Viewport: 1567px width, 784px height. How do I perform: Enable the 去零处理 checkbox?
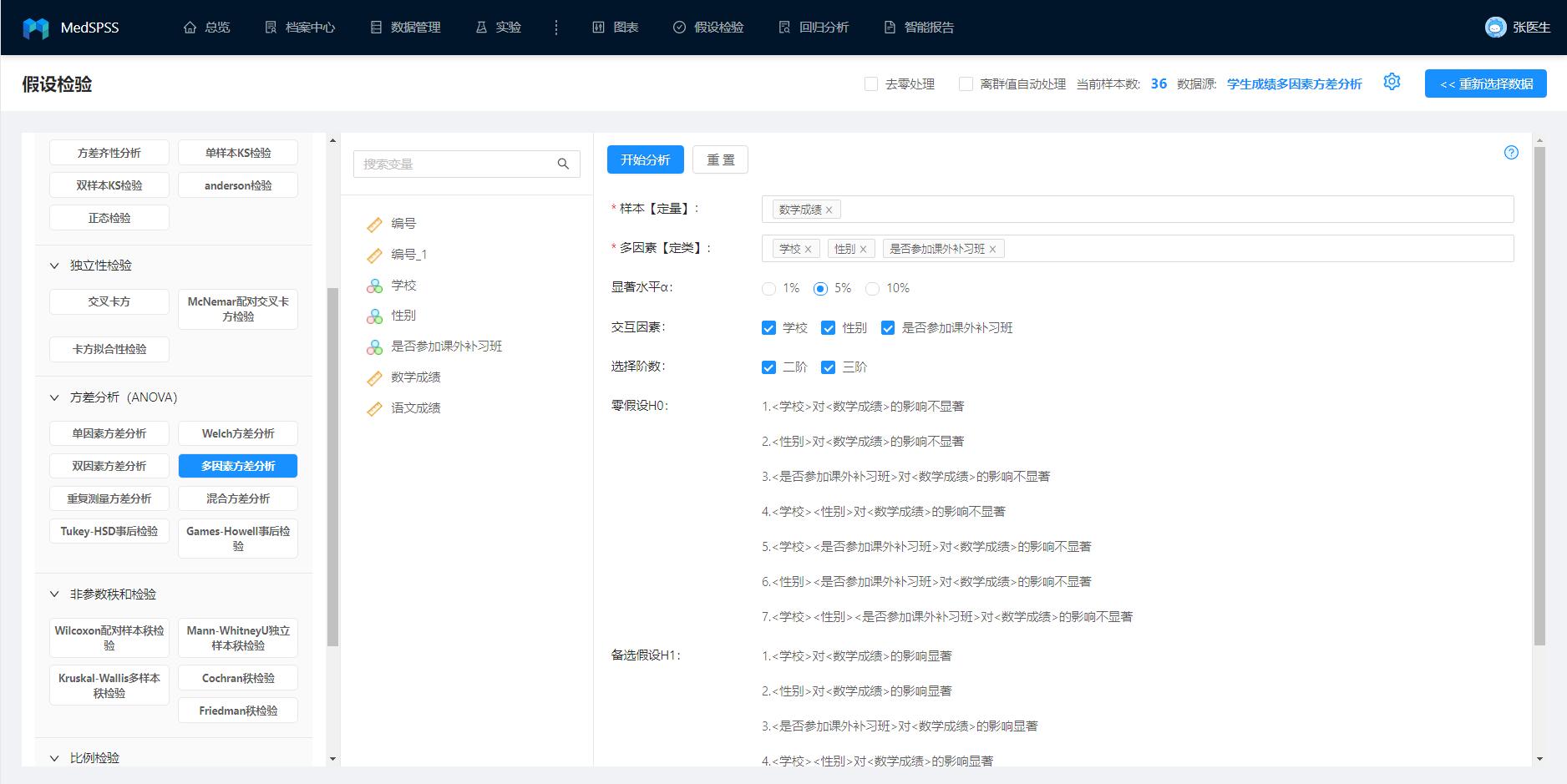[870, 83]
